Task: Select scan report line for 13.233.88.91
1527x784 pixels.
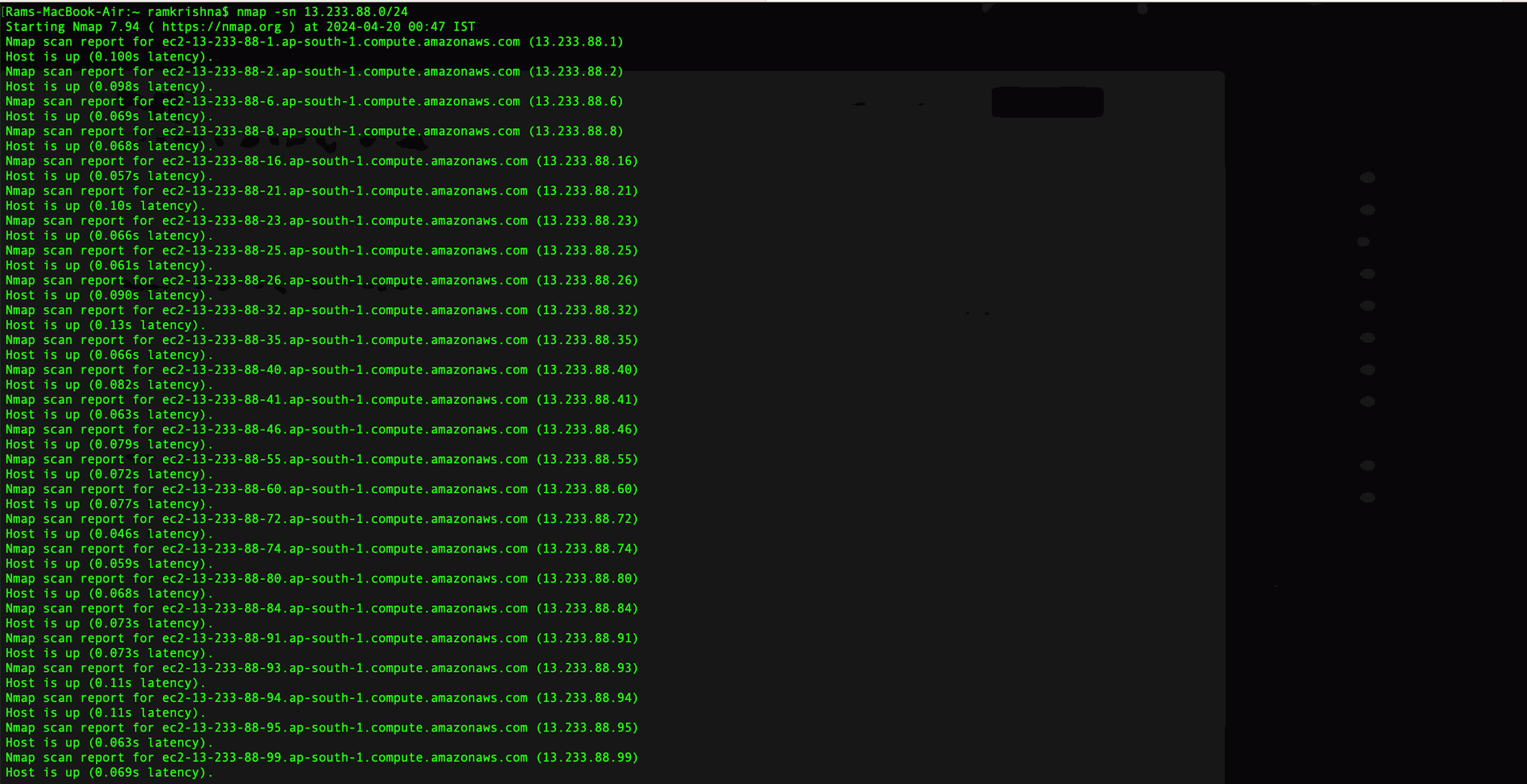Action: (322, 638)
